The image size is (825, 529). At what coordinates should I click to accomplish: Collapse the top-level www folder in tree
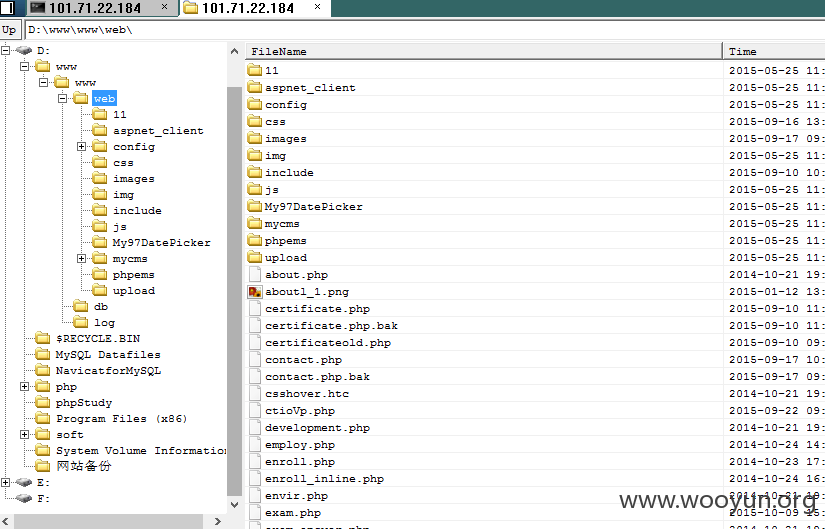[24, 66]
